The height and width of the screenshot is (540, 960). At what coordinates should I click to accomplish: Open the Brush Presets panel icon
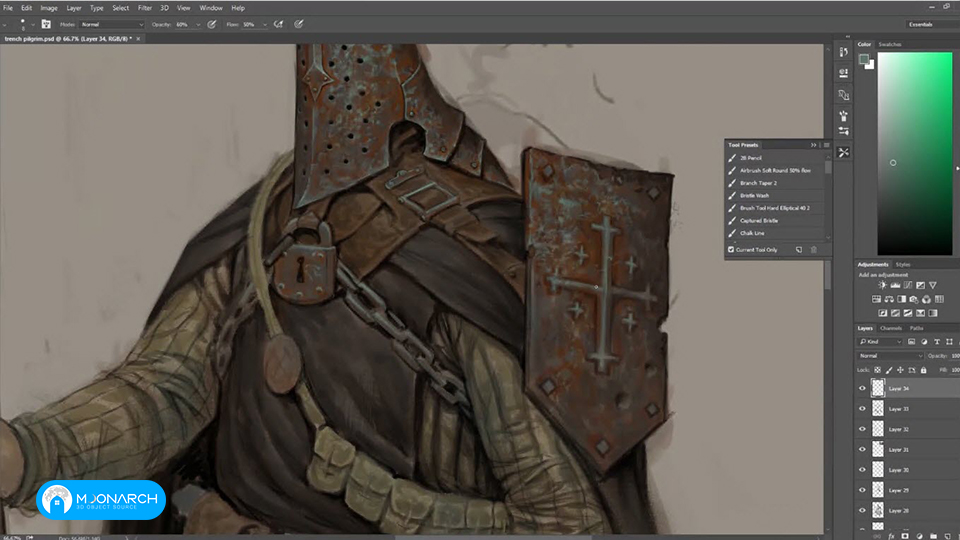click(844, 116)
